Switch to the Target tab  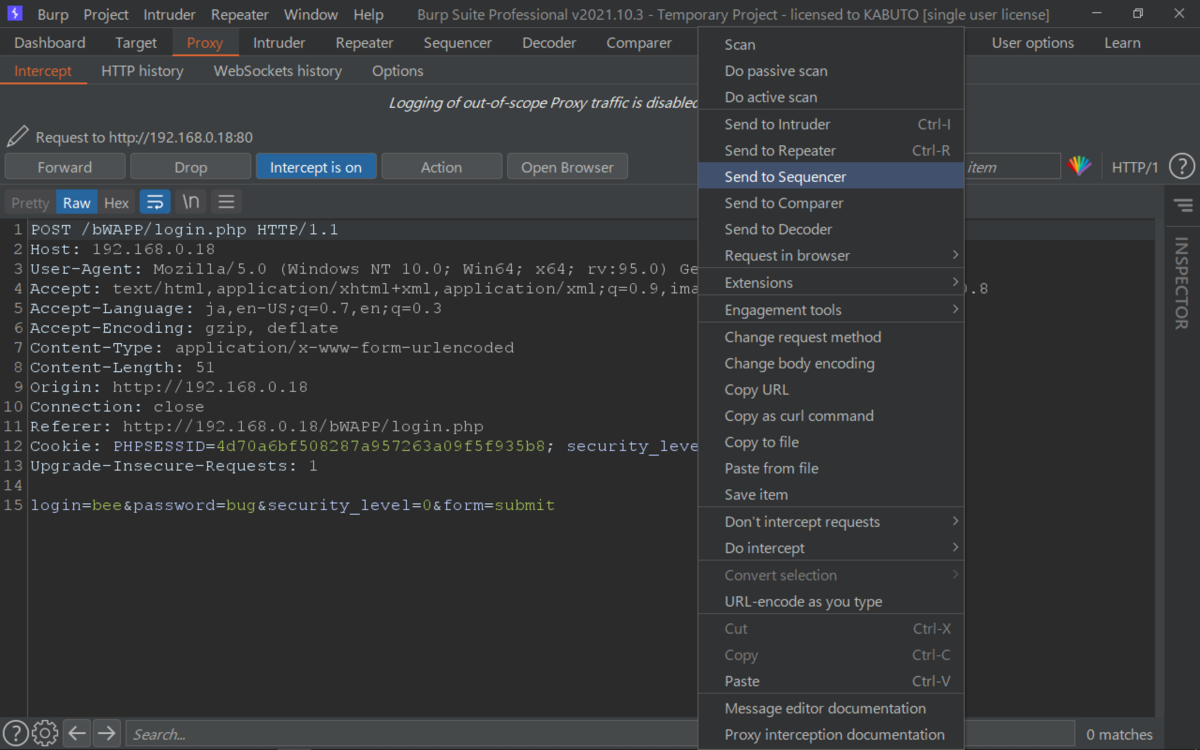[x=136, y=43]
